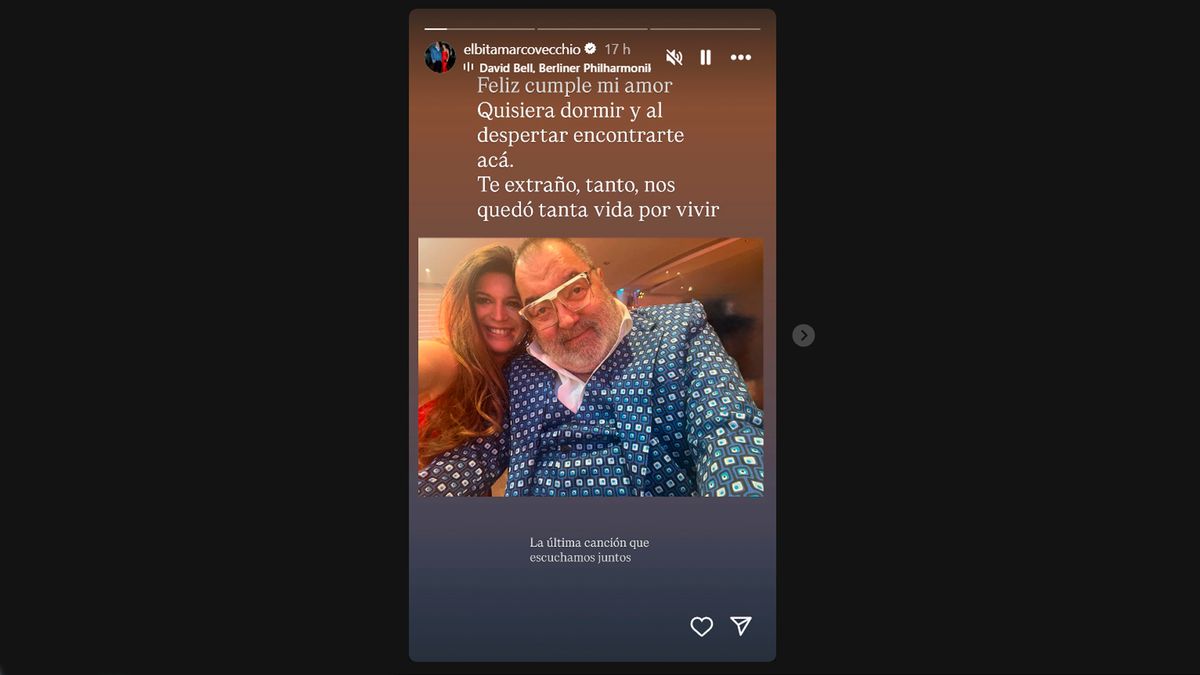
Task: Click the 17 h timestamp
Action: pyautogui.click(x=617, y=49)
